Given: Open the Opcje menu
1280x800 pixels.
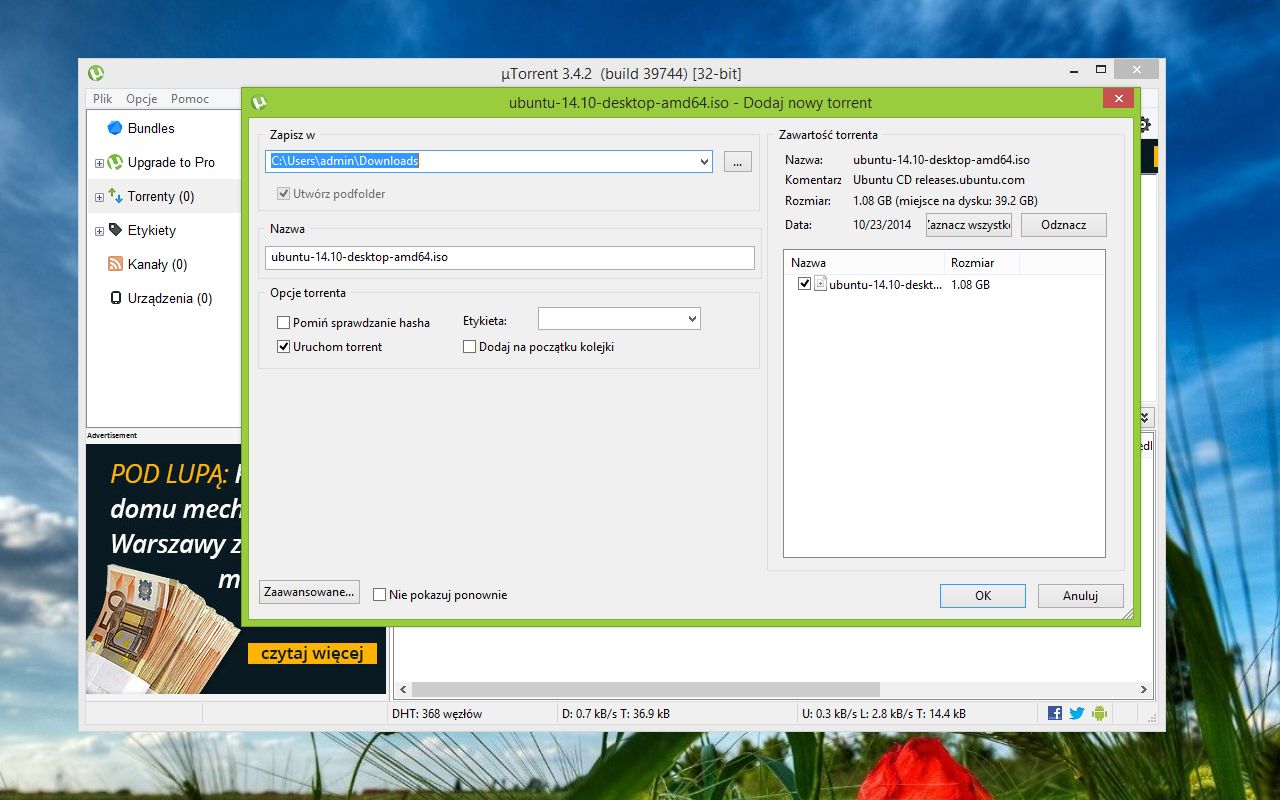Looking at the screenshot, I should pos(141,99).
